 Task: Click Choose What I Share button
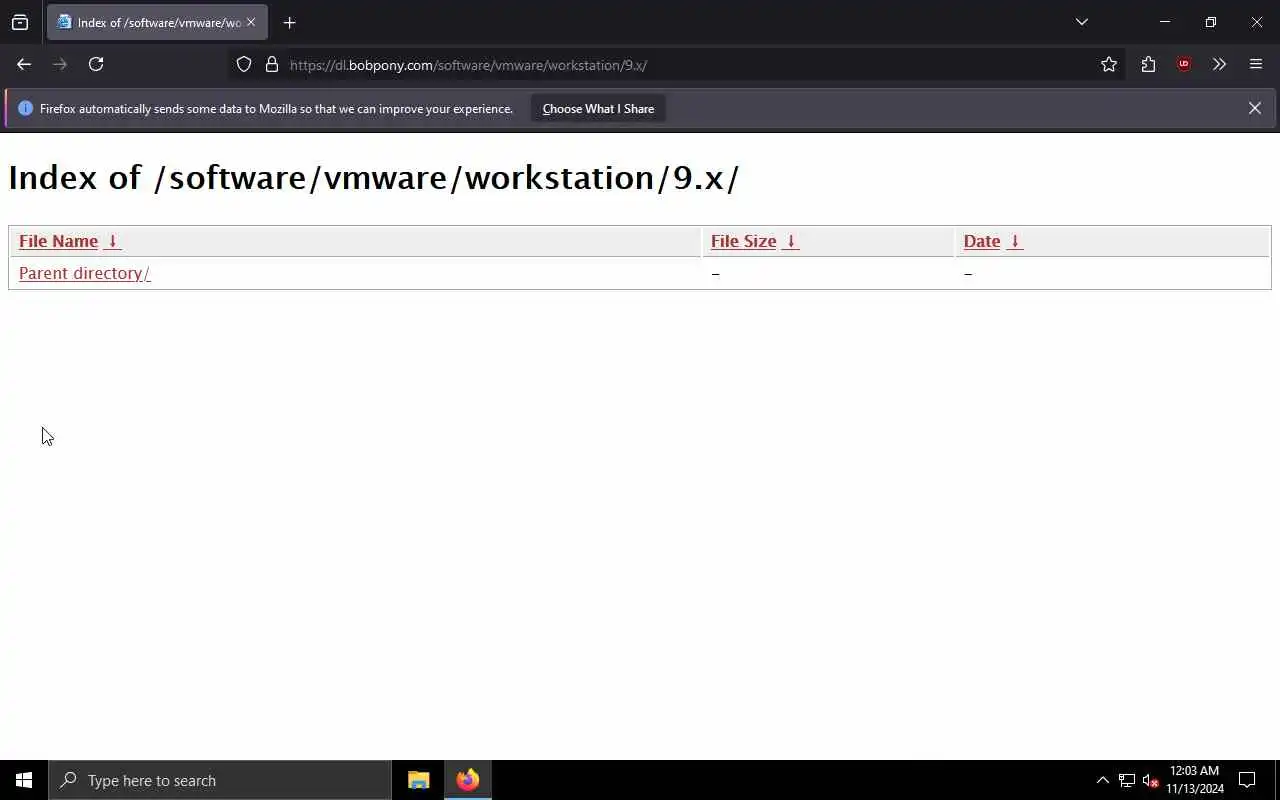pyautogui.click(x=598, y=109)
